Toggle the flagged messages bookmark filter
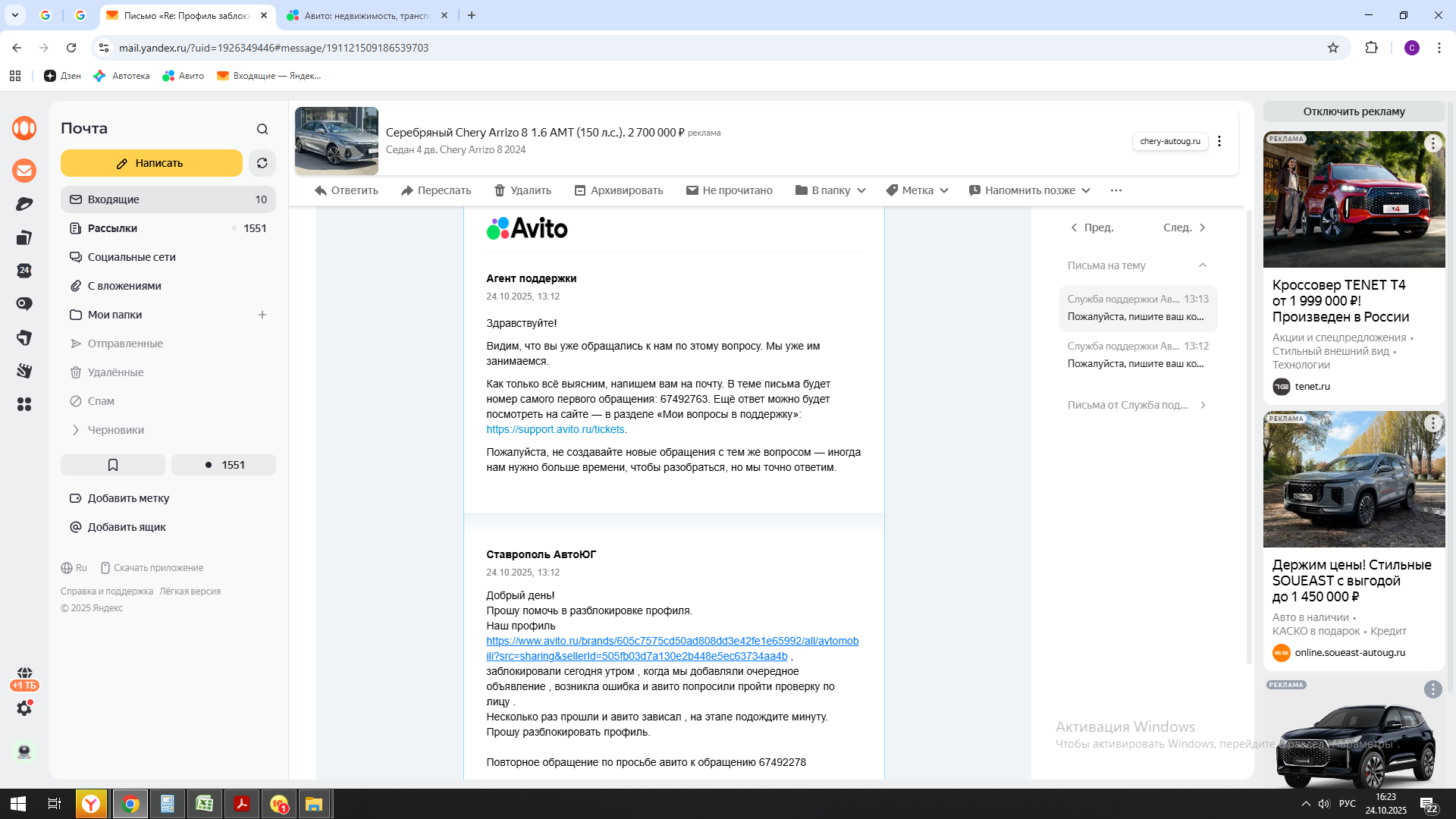This screenshot has height=819, width=1456. 113,465
